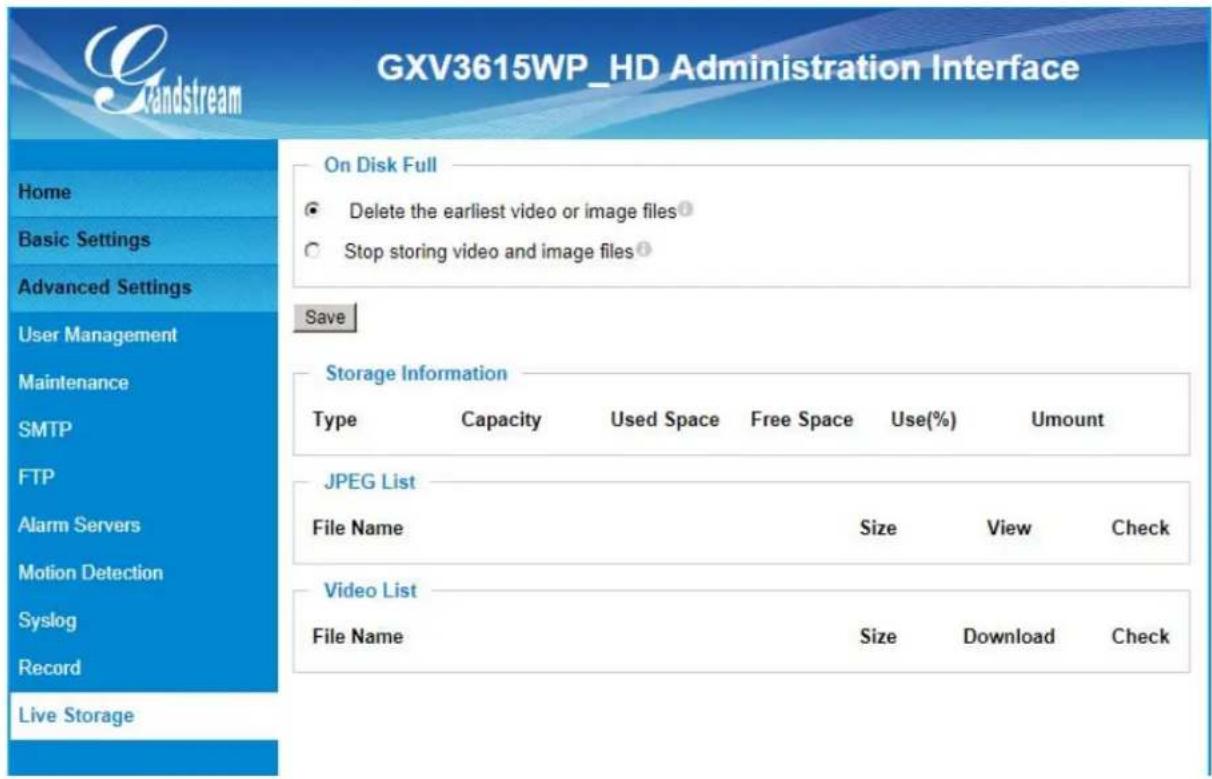Select Delete the earliest video or image files
Image resolution: width=1212 pixels, height=779 pixels.
[x=314, y=211]
